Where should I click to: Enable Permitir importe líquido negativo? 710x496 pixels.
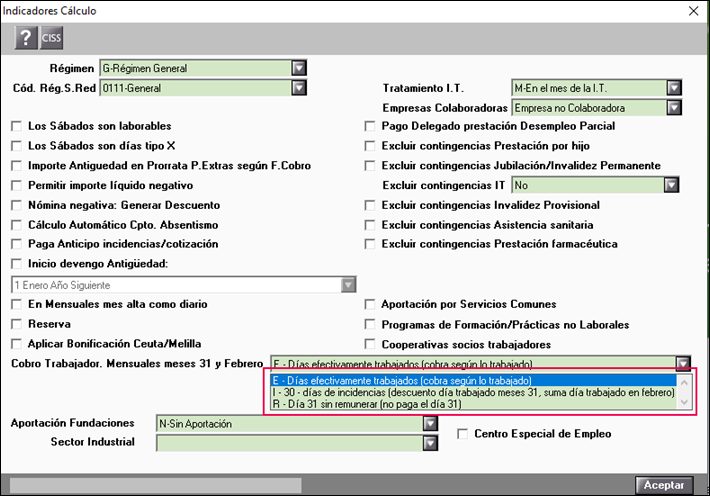(17, 185)
